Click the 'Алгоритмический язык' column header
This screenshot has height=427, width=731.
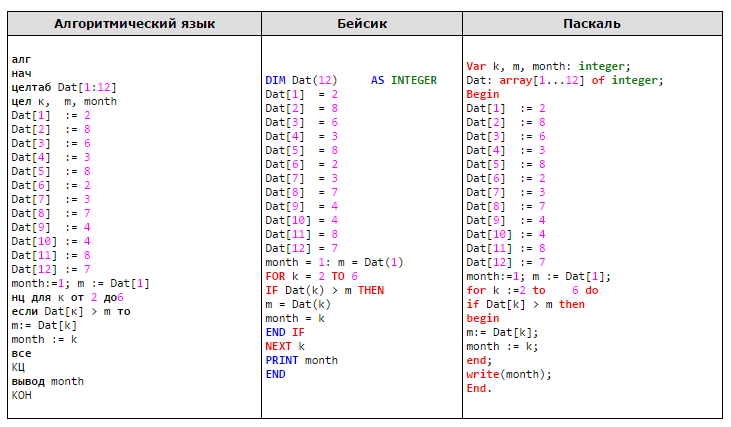pyautogui.click(x=134, y=24)
